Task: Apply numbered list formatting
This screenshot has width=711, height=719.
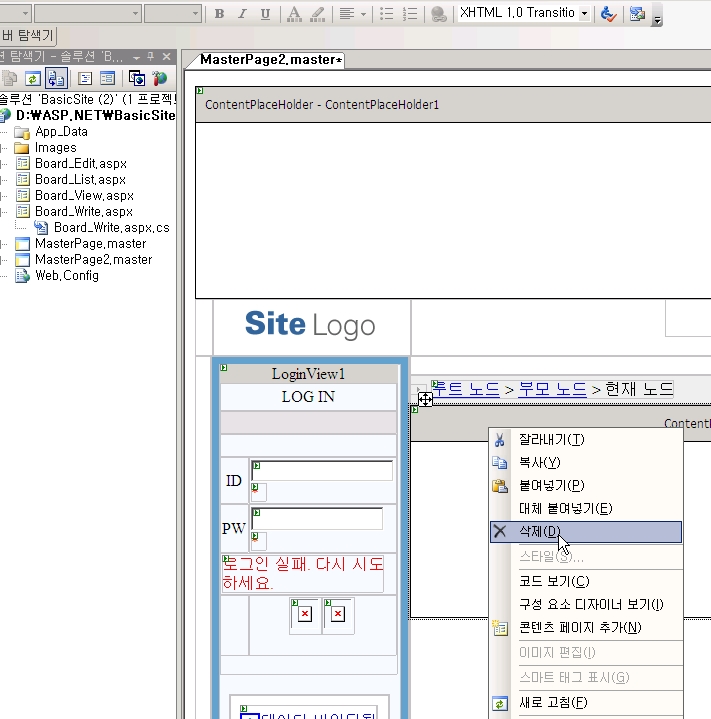Action: click(x=410, y=14)
